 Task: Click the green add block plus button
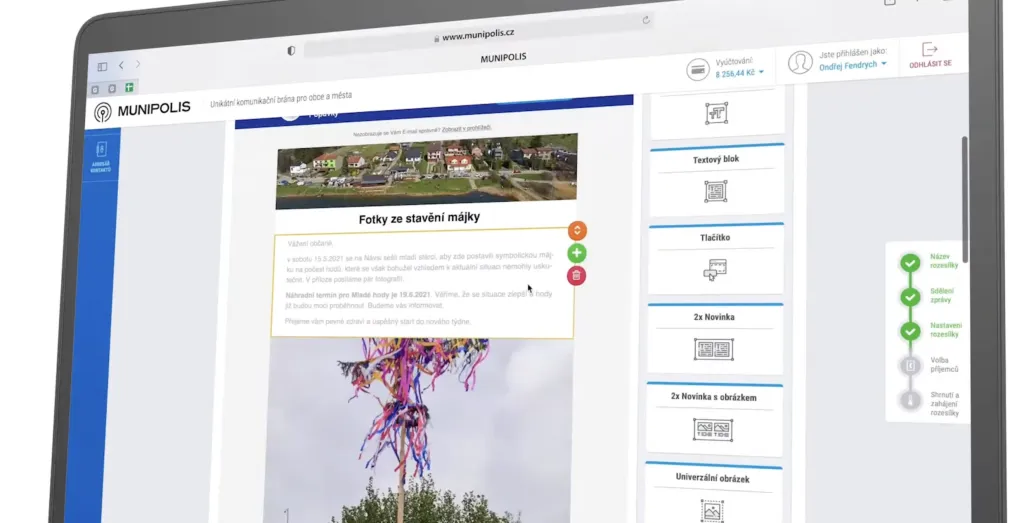pos(576,253)
